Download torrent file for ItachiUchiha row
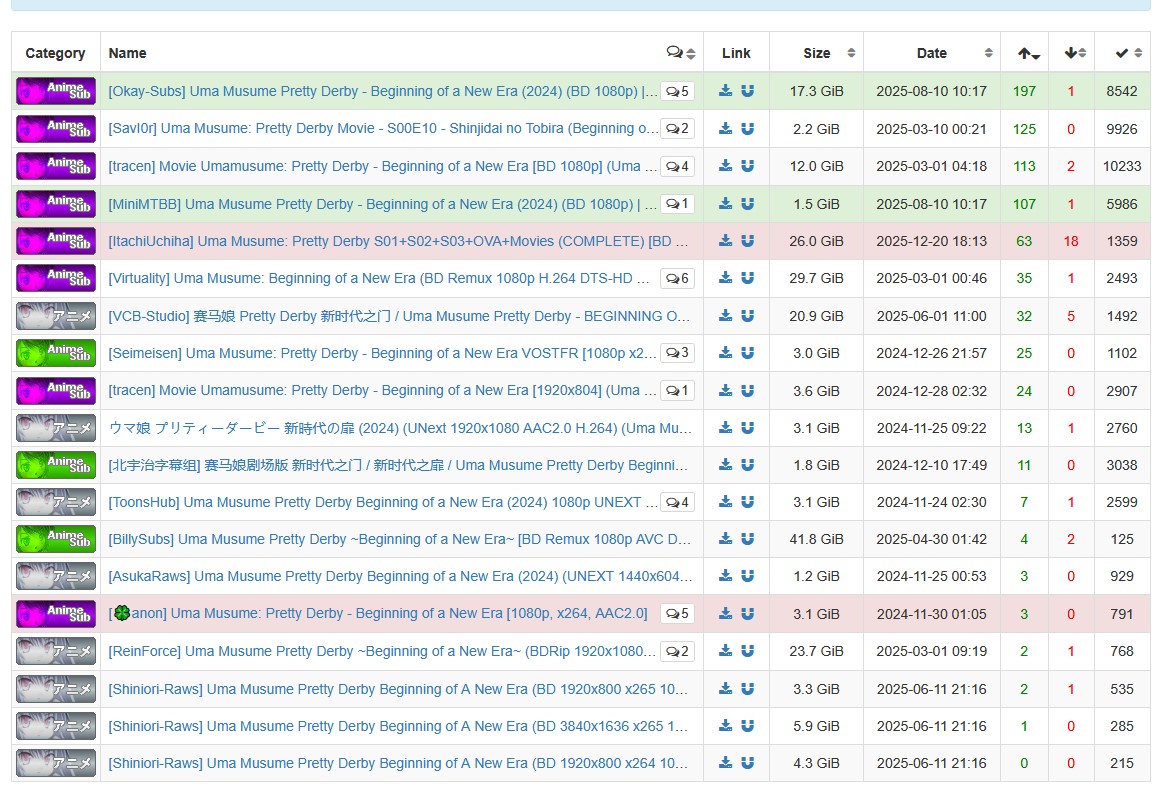The width and height of the screenshot is (1160, 796). pyautogui.click(x=726, y=240)
